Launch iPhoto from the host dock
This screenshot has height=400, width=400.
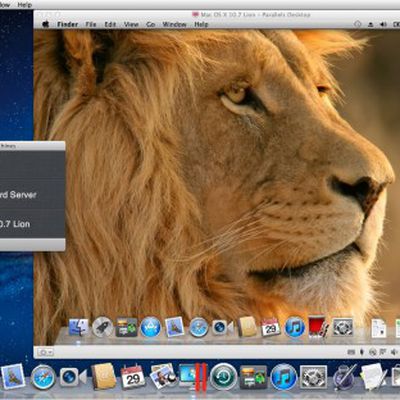(163, 376)
